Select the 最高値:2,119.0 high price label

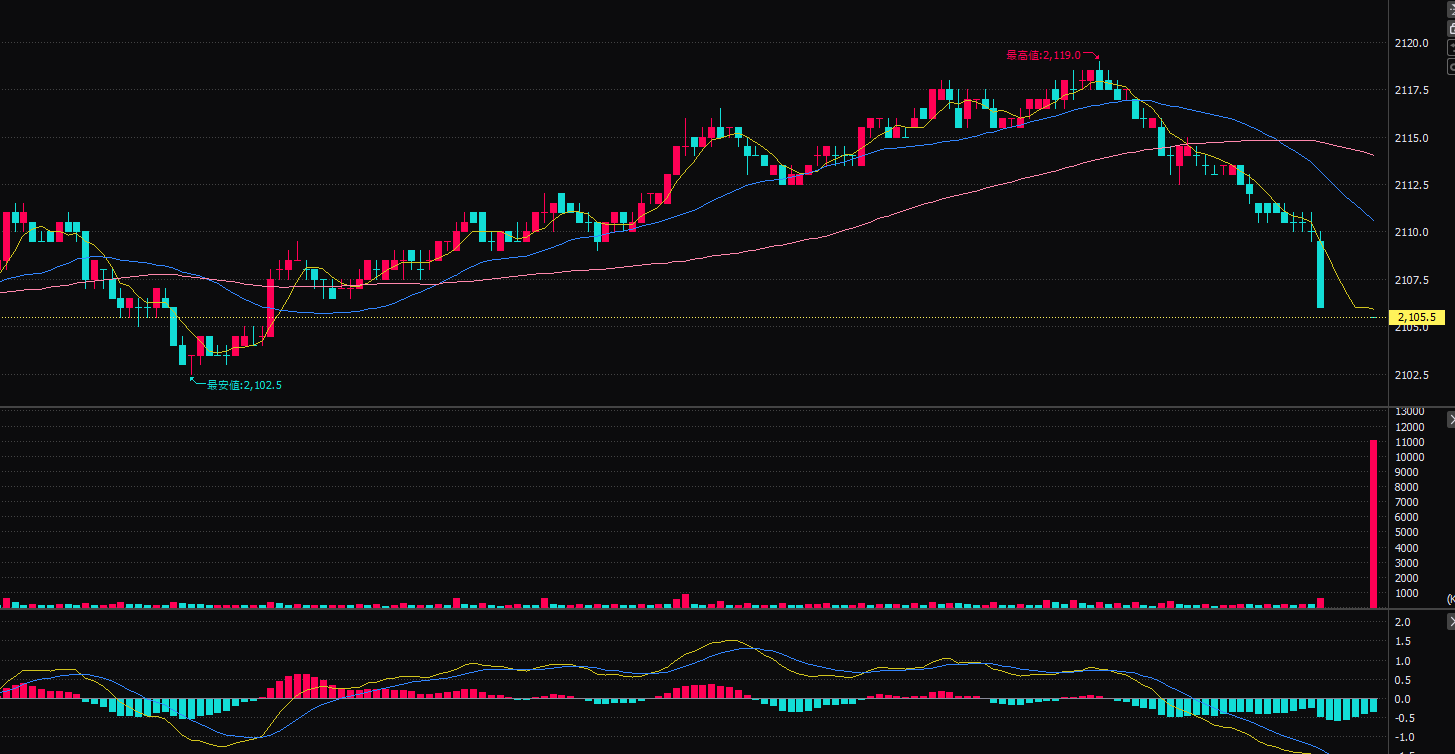tap(1043, 56)
